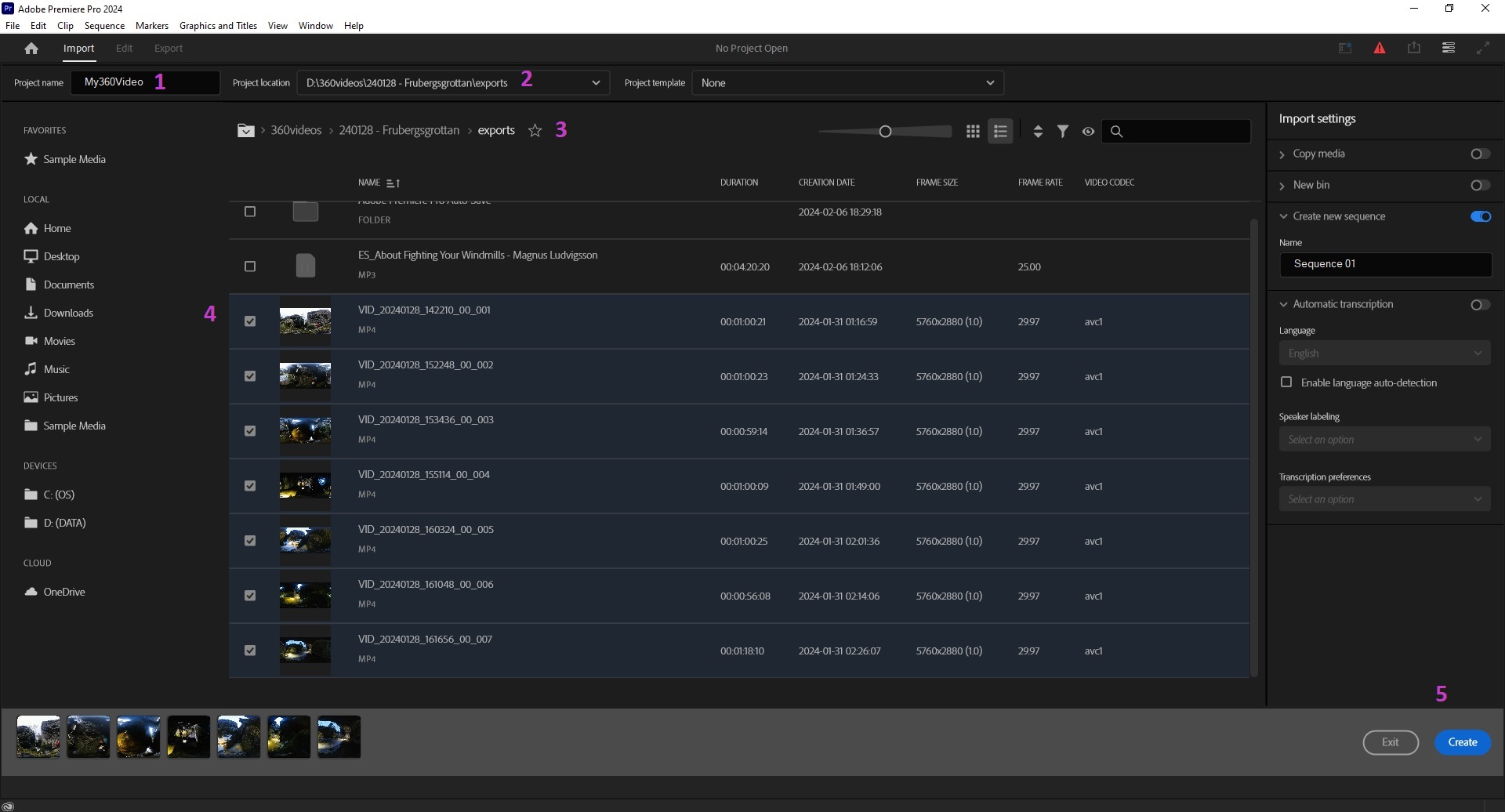The height and width of the screenshot is (812, 1505).
Task: Click the Creative Cloud status bar icon
Action: point(8,806)
